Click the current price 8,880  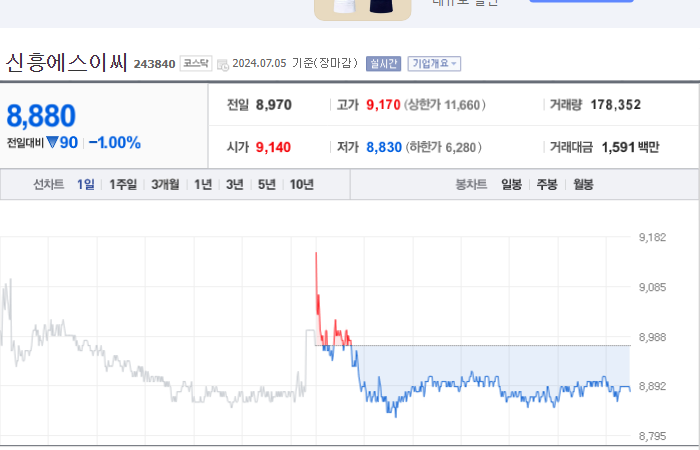click(41, 116)
